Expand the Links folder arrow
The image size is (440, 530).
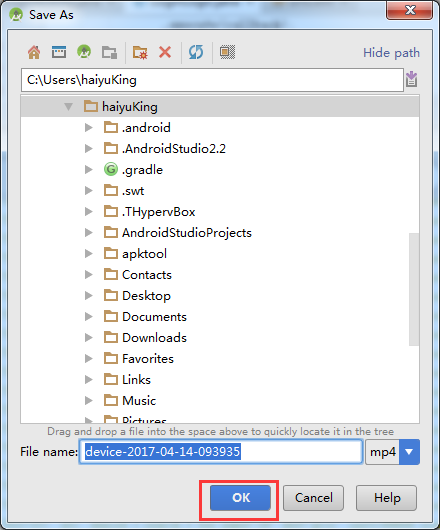[89, 380]
